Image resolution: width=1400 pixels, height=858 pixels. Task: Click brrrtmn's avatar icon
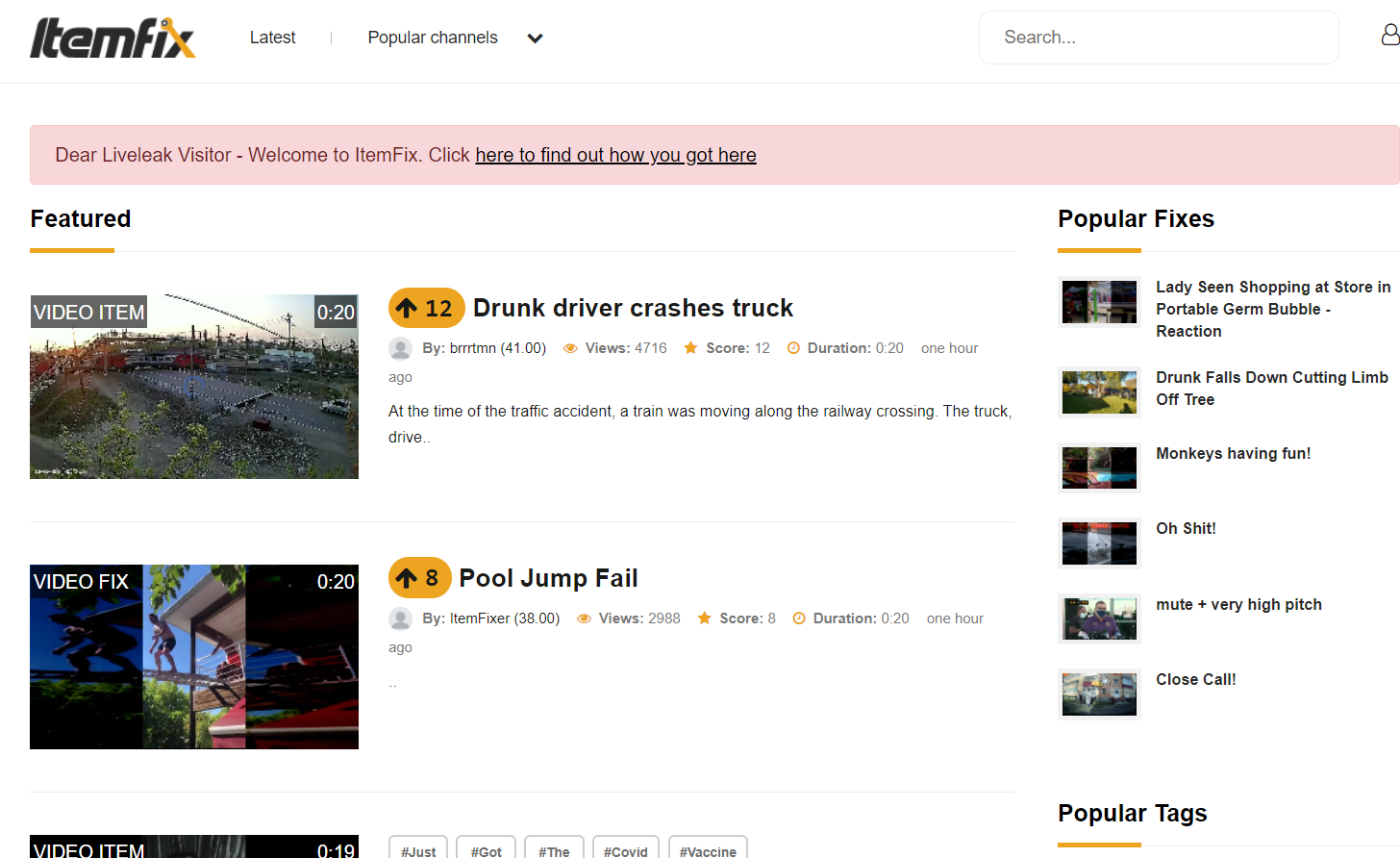click(401, 348)
